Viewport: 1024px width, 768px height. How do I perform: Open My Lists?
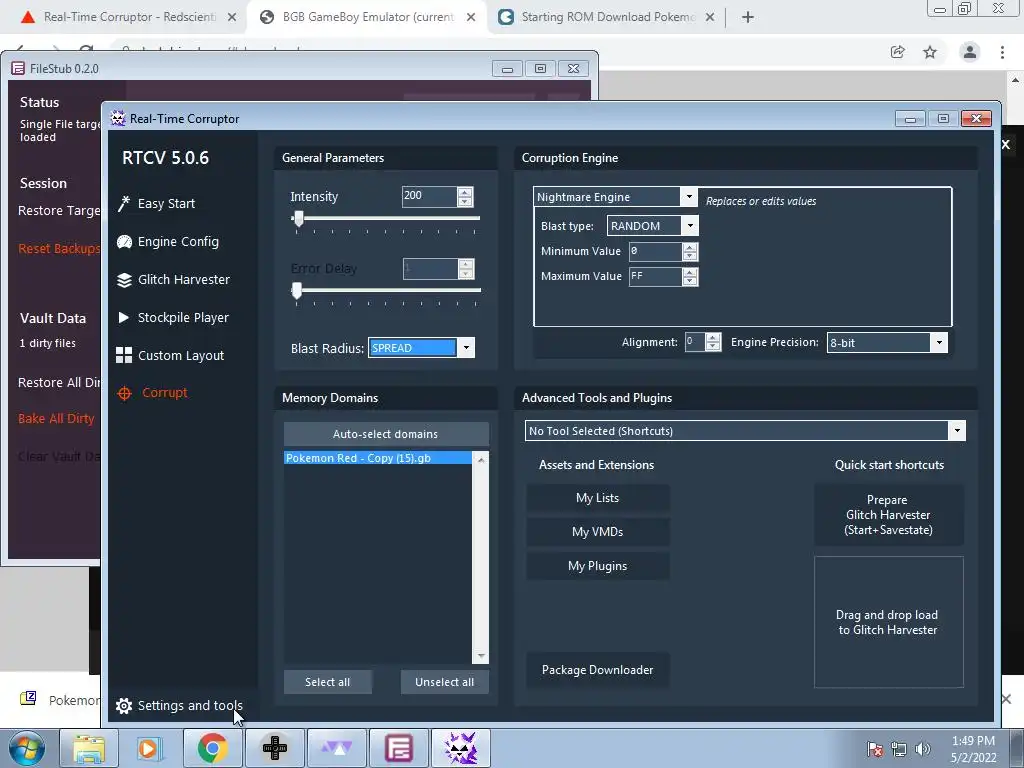(x=598, y=498)
